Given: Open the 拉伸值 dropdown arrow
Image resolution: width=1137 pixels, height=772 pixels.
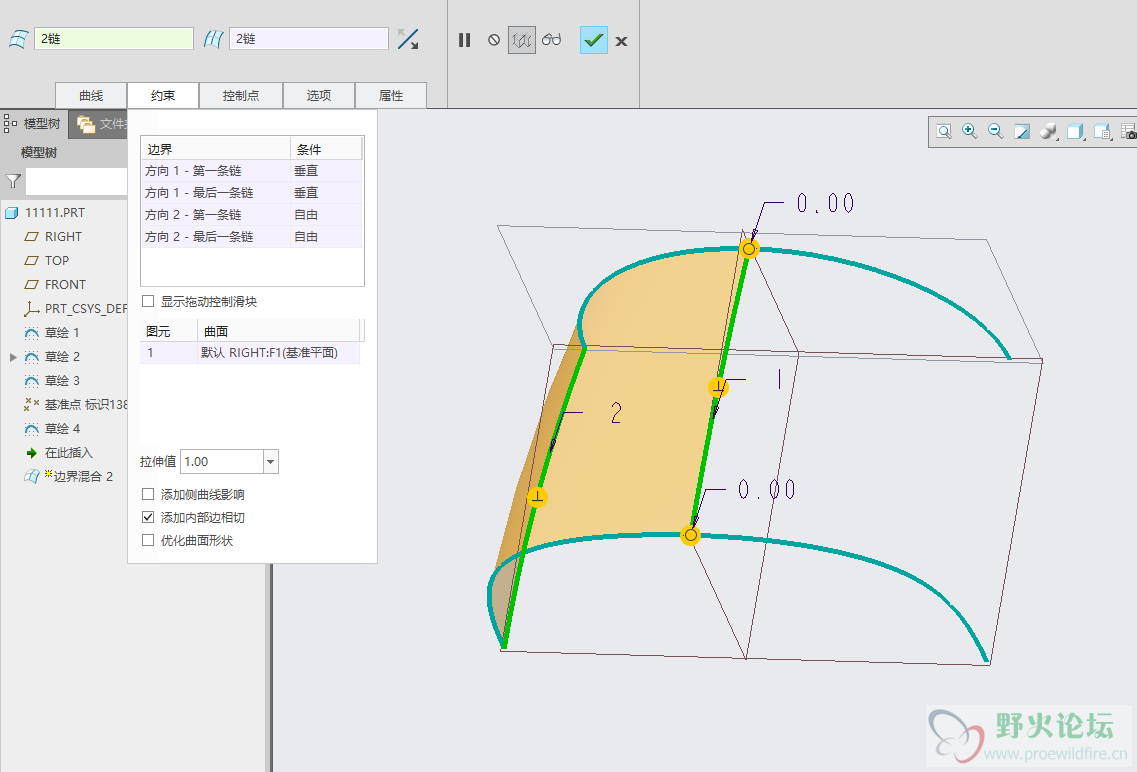Looking at the screenshot, I should click(270, 462).
